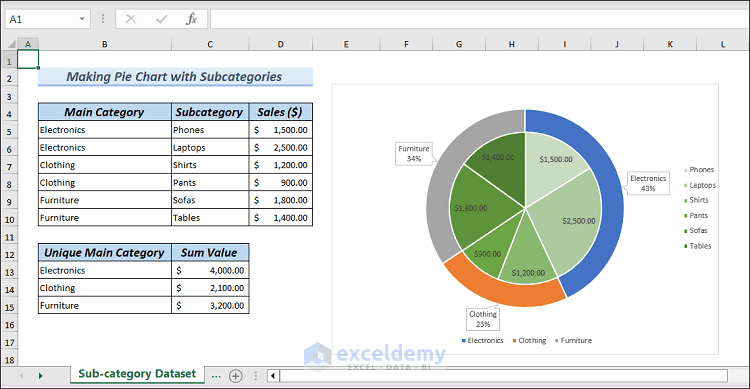Click Laptops in the chart legend
Screen dimensions: 750x389
click(x=700, y=185)
